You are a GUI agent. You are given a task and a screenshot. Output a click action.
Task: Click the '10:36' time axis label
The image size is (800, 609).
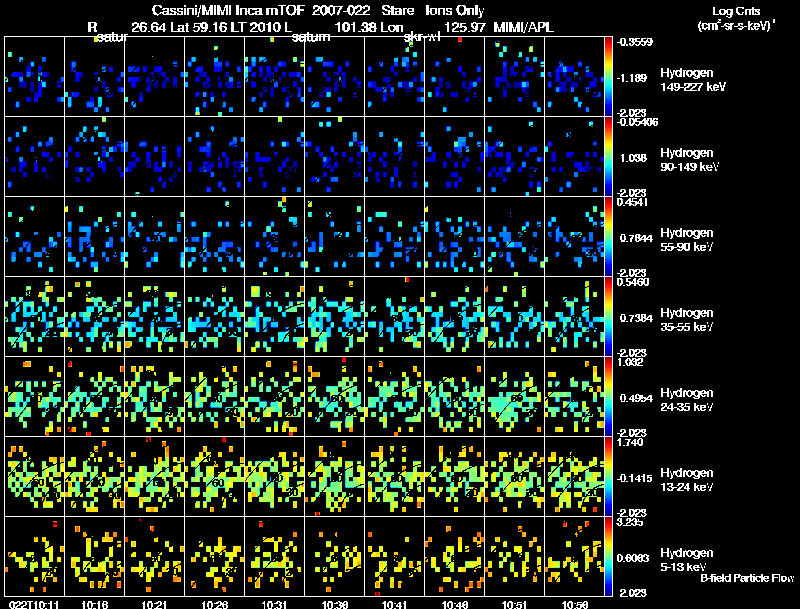pos(335,604)
